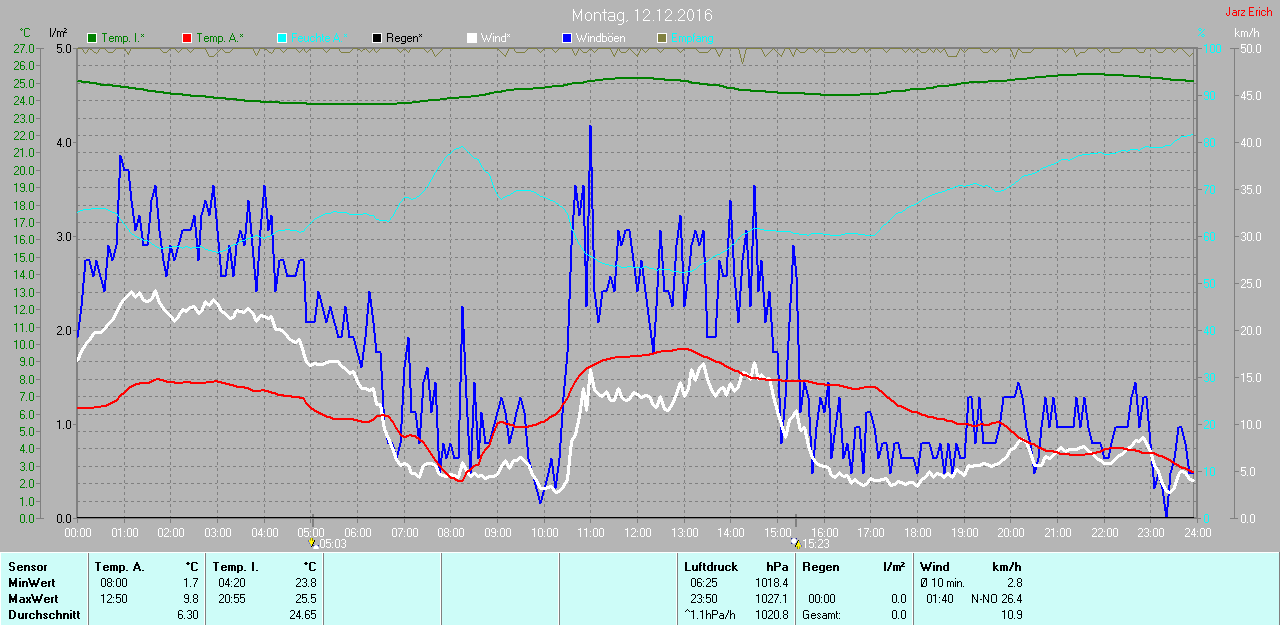Viewport: 1280px width, 625px height.
Task: Click the Windböen legend text label
Action: click(602, 38)
